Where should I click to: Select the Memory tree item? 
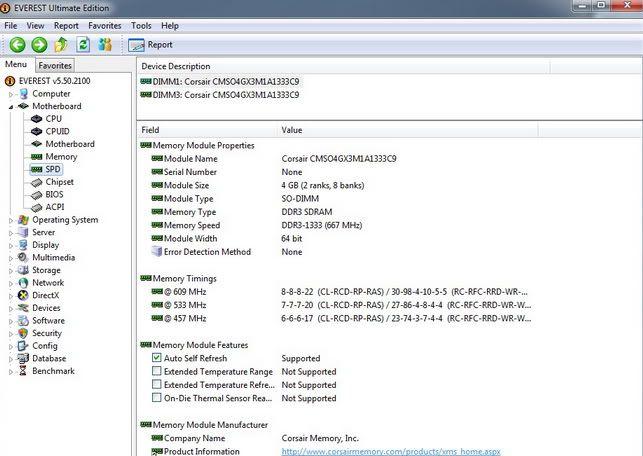pos(61,157)
